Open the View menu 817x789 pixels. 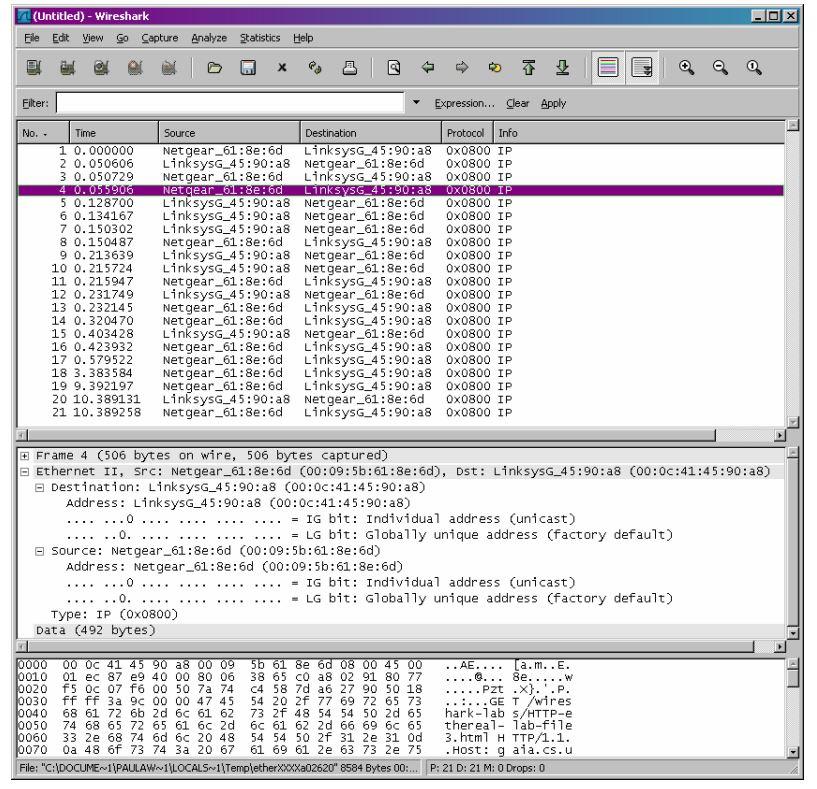click(93, 38)
